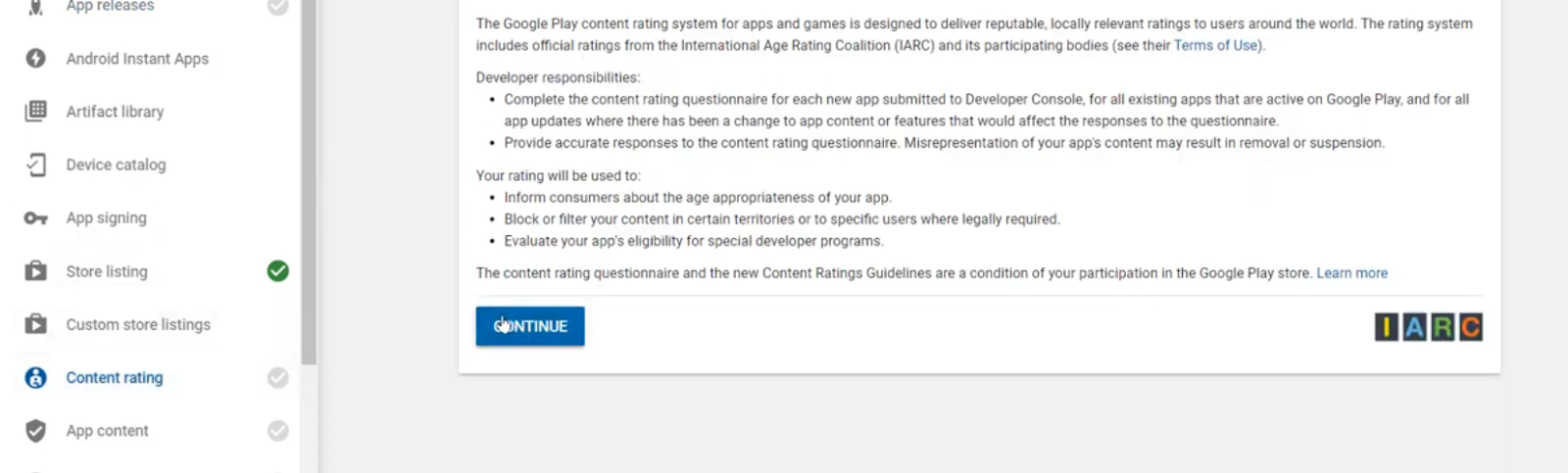
Task: Open App content section
Action: click(x=107, y=431)
